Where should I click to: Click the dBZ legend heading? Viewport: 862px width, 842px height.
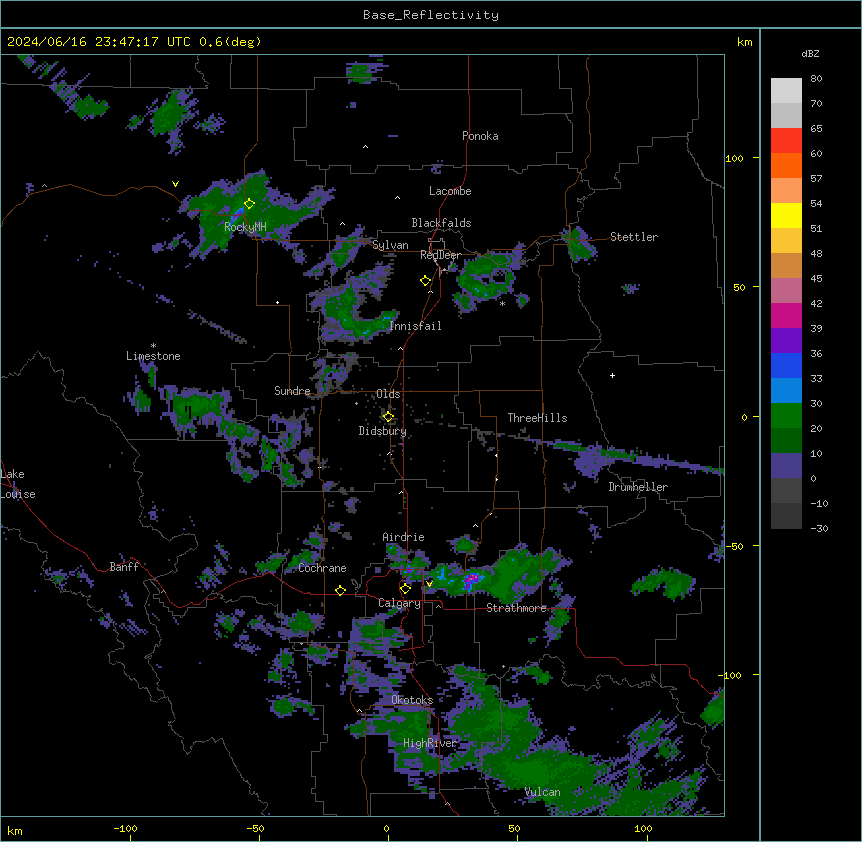pyautogui.click(x=810, y=53)
